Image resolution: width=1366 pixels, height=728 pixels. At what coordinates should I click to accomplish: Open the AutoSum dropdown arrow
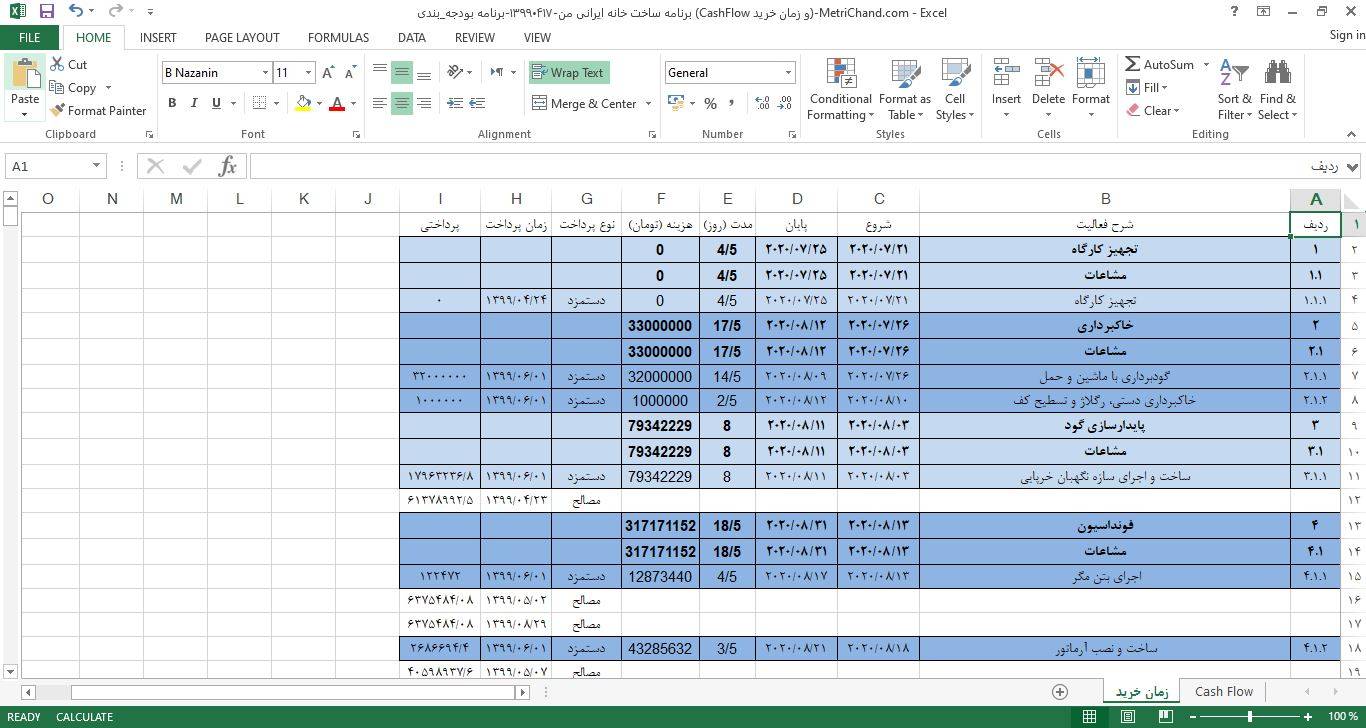coord(1205,64)
